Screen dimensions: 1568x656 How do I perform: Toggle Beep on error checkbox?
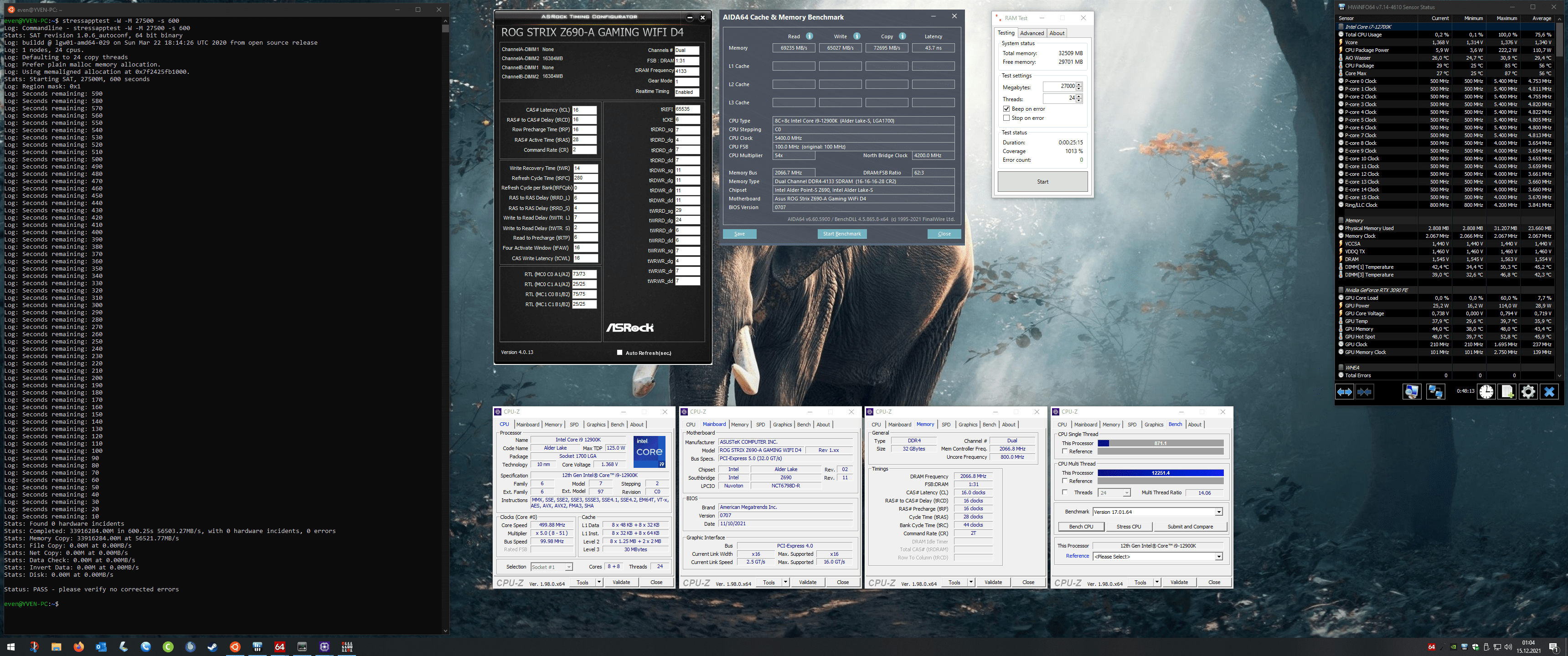point(1006,109)
